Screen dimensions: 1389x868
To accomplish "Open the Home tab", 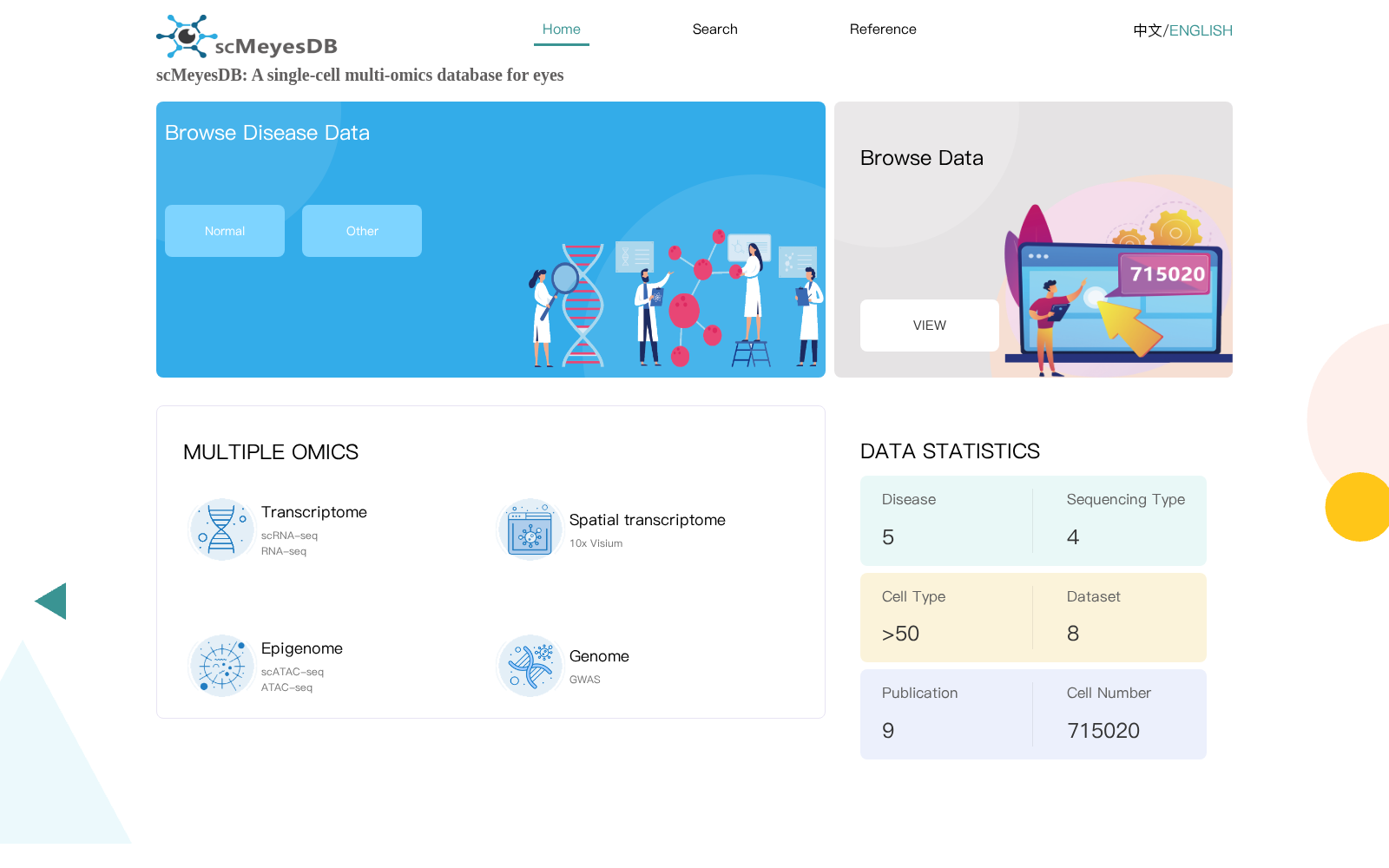I will pos(562,30).
